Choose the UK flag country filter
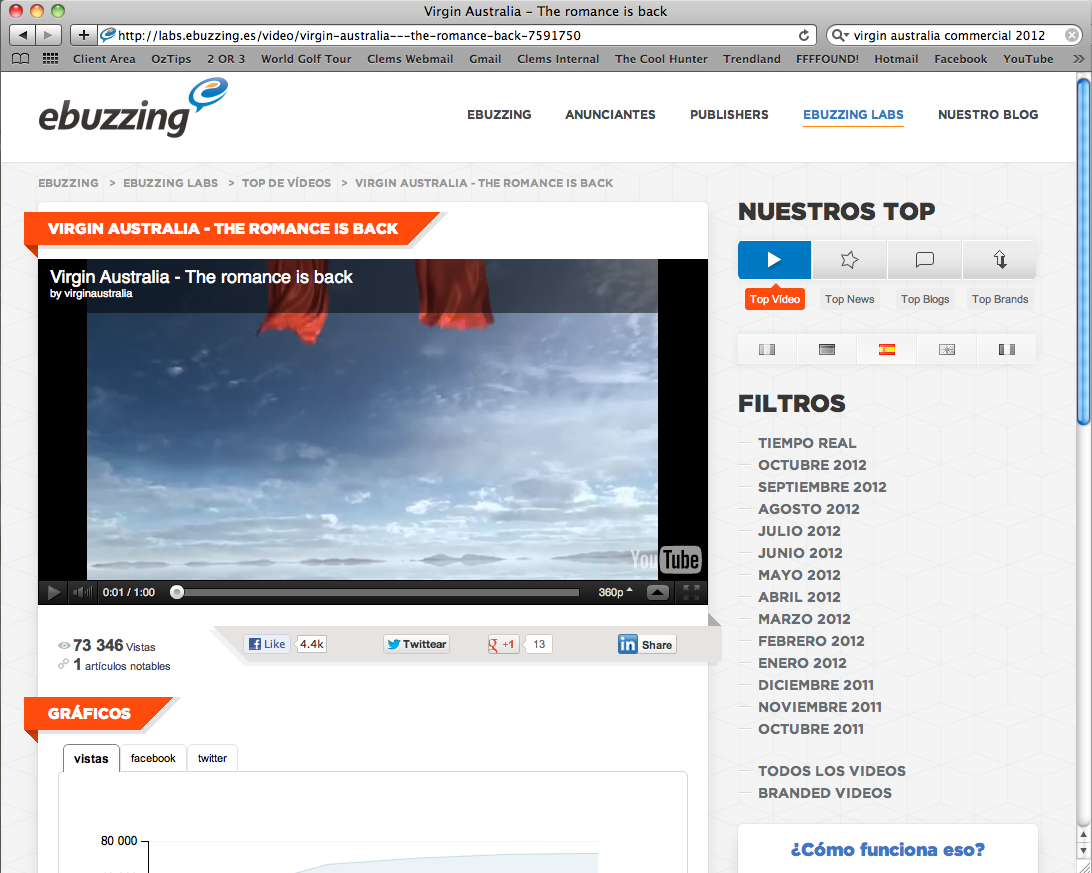The width and height of the screenshot is (1092, 873). (946, 349)
